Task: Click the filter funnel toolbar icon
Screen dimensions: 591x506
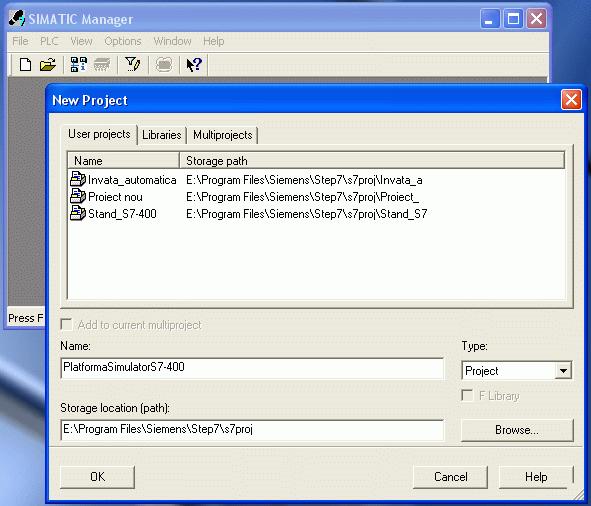Action: tap(132, 64)
